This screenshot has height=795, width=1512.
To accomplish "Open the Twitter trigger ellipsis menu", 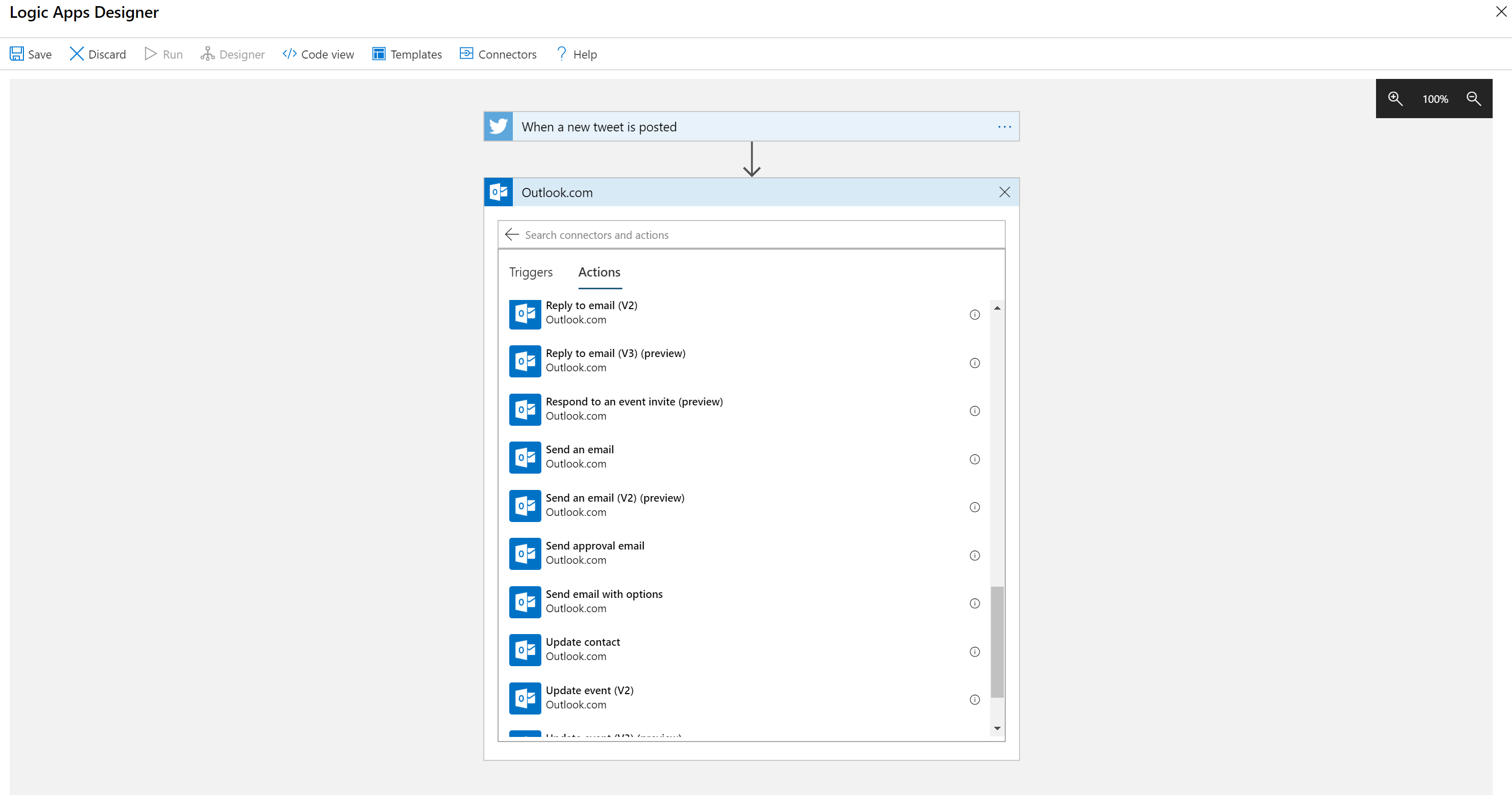I will [1004, 127].
